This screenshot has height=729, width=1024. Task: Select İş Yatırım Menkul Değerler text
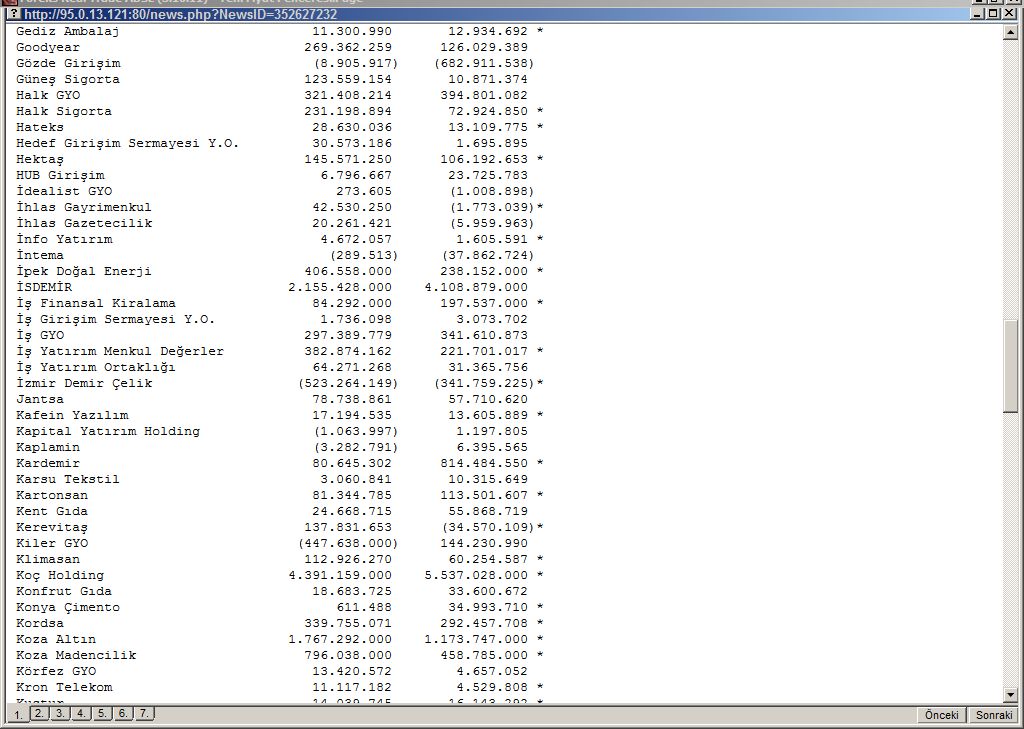coord(120,351)
